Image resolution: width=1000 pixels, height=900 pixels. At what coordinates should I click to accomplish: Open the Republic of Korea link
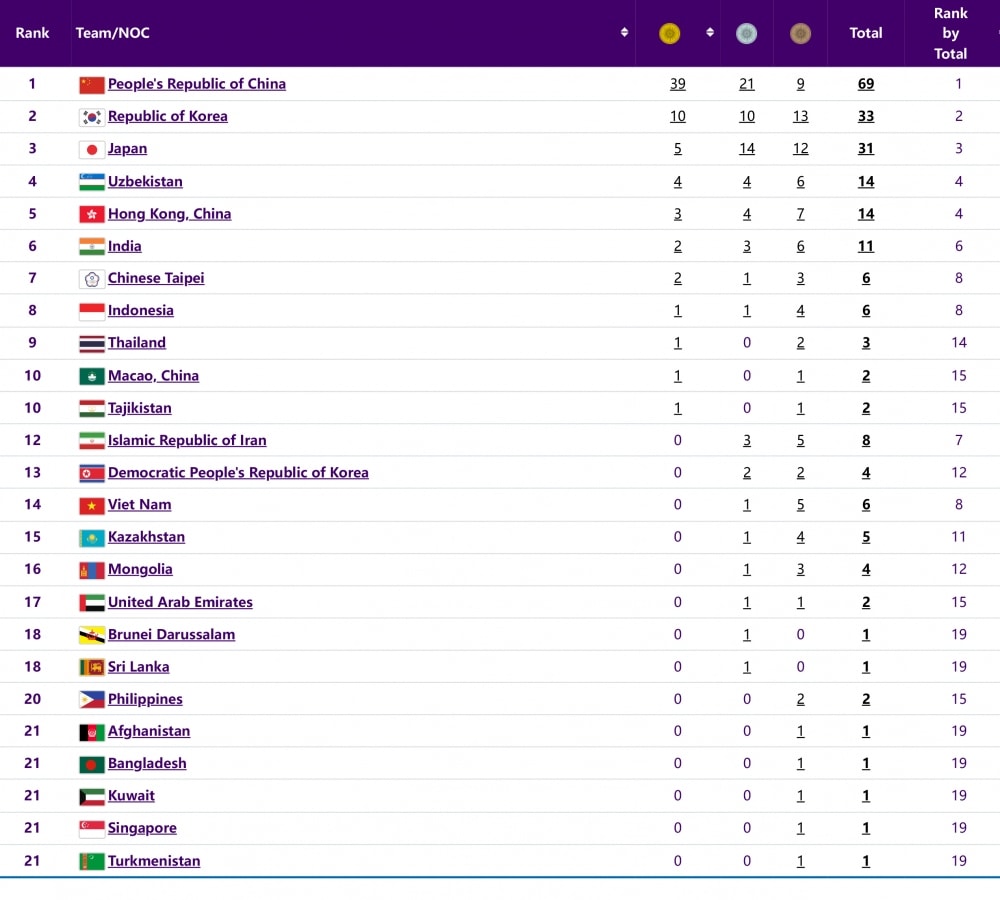[168, 116]
